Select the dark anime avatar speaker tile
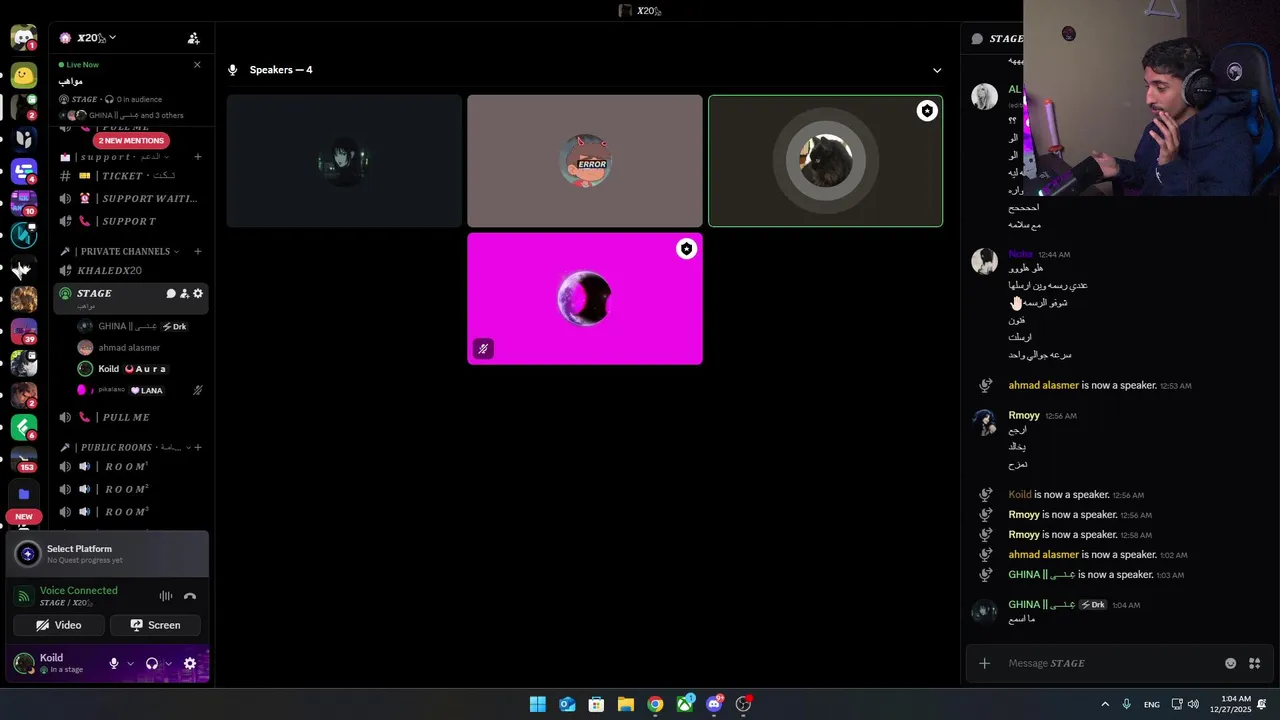 344,161
